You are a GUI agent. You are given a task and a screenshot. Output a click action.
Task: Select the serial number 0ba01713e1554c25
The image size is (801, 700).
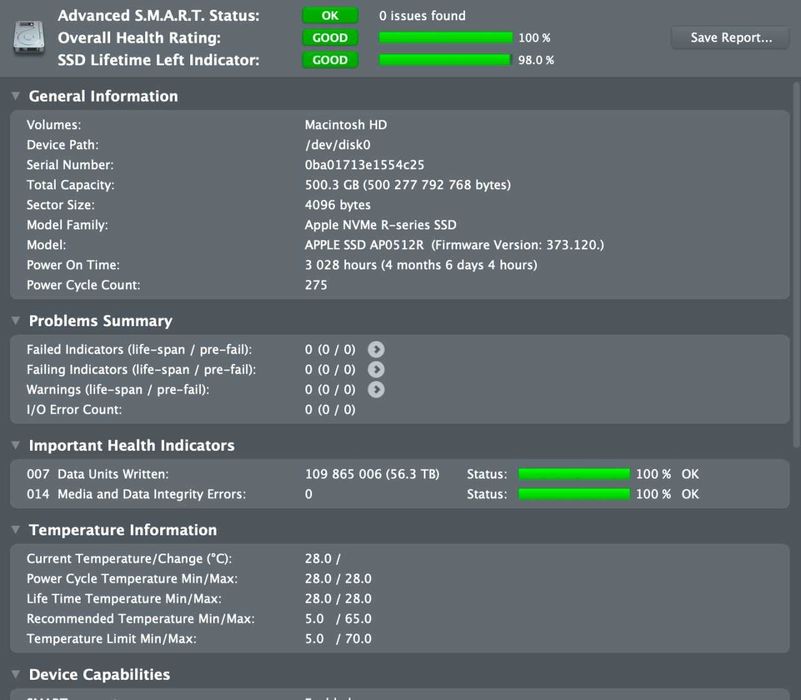pos(364,165)
